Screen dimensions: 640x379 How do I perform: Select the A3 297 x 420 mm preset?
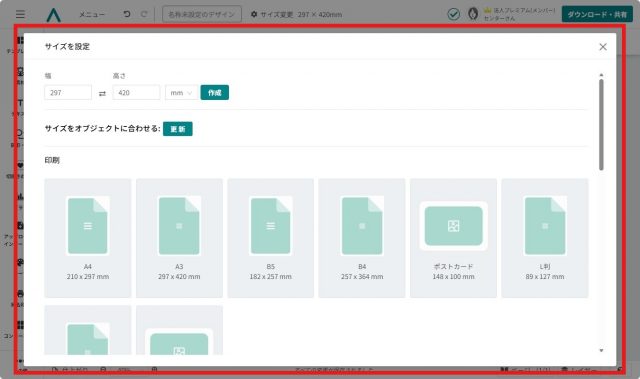pos(179,238)
